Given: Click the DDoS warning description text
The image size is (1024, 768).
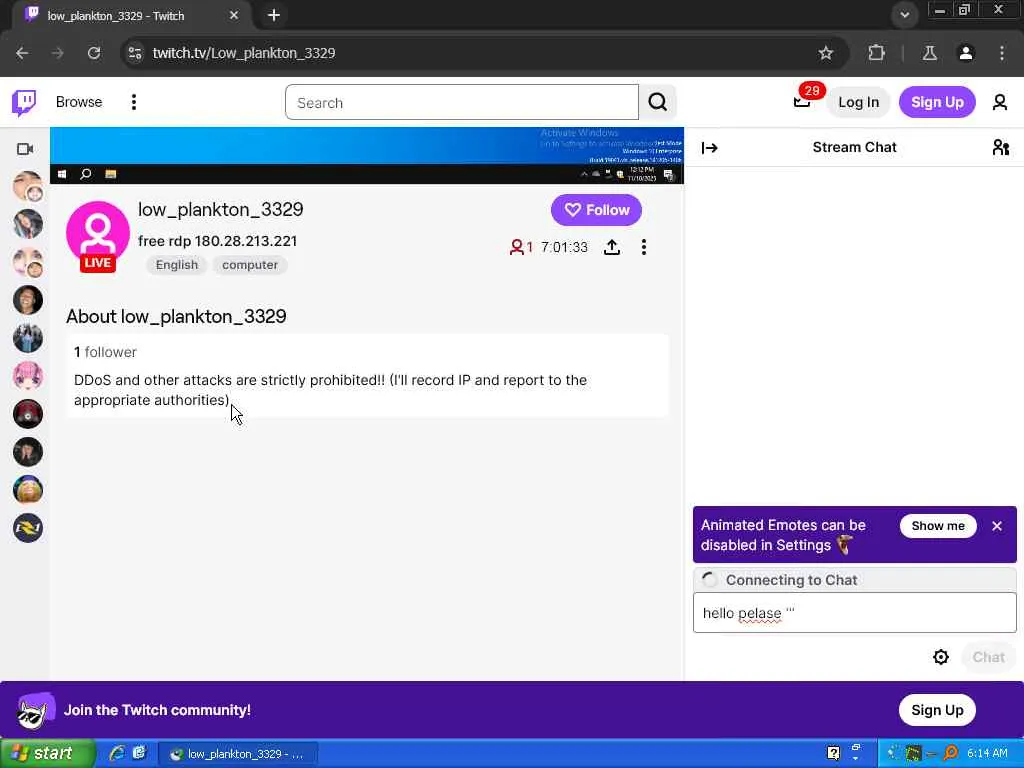Looking at the screenshot, I should click(330, 390).
